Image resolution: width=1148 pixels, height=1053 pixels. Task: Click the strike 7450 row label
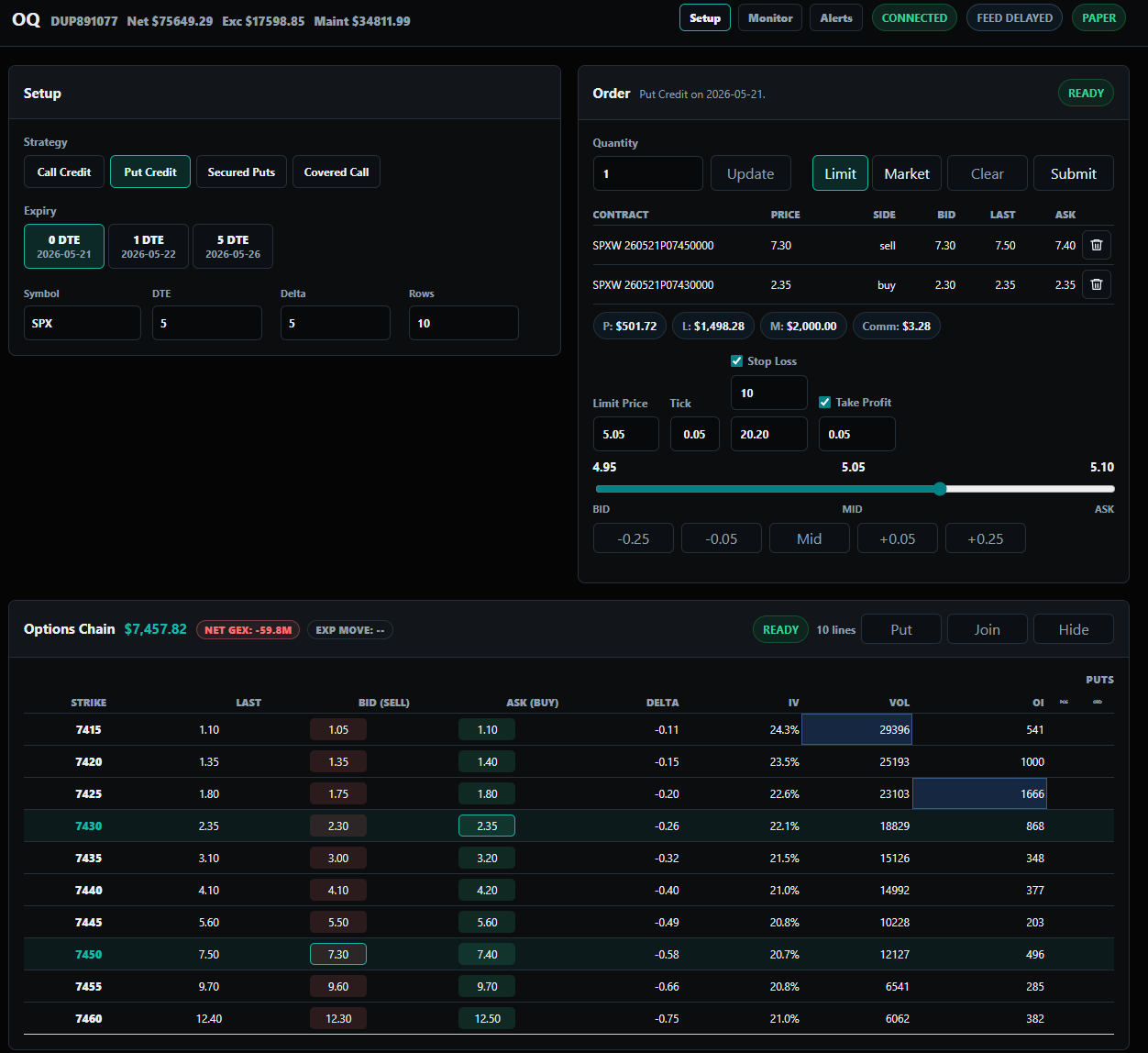pos(89,954)
